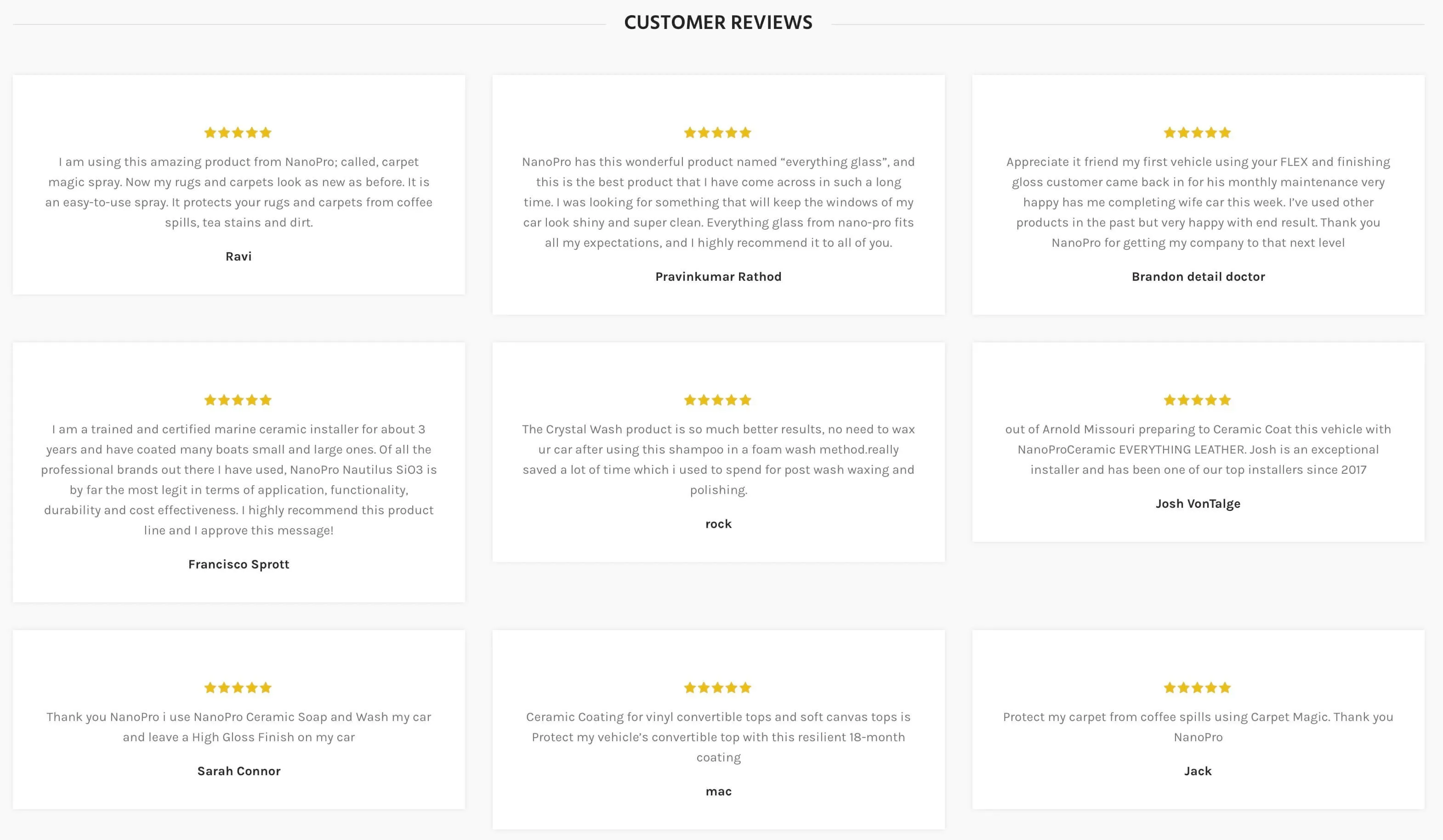Click the star rating on Jack's review
Screen dimensions: 1443x840
pos(1197,688)
